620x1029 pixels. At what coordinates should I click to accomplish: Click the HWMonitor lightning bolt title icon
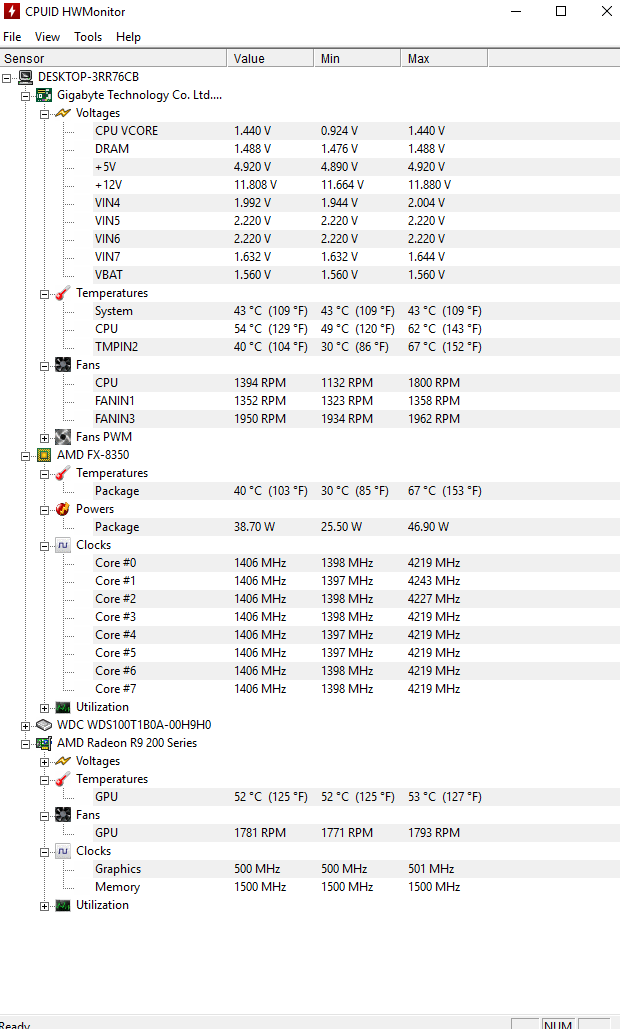pos(12,11)
